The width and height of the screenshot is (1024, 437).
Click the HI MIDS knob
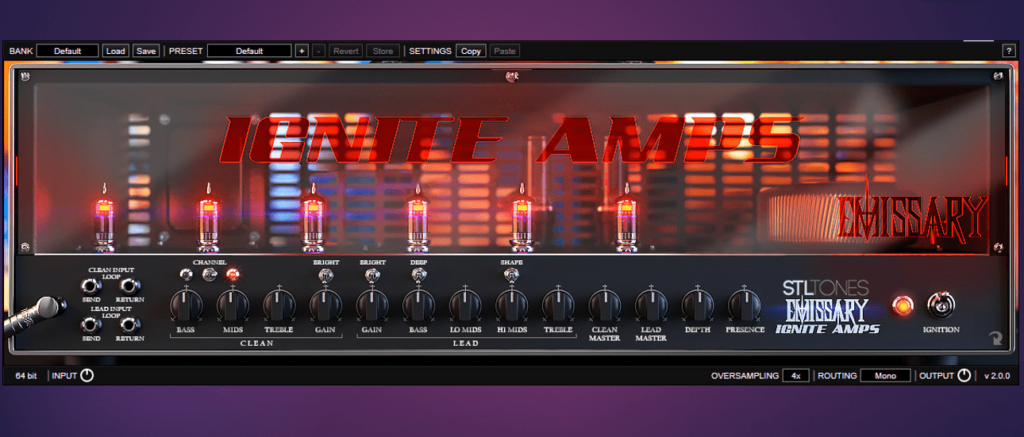point(511,304)
